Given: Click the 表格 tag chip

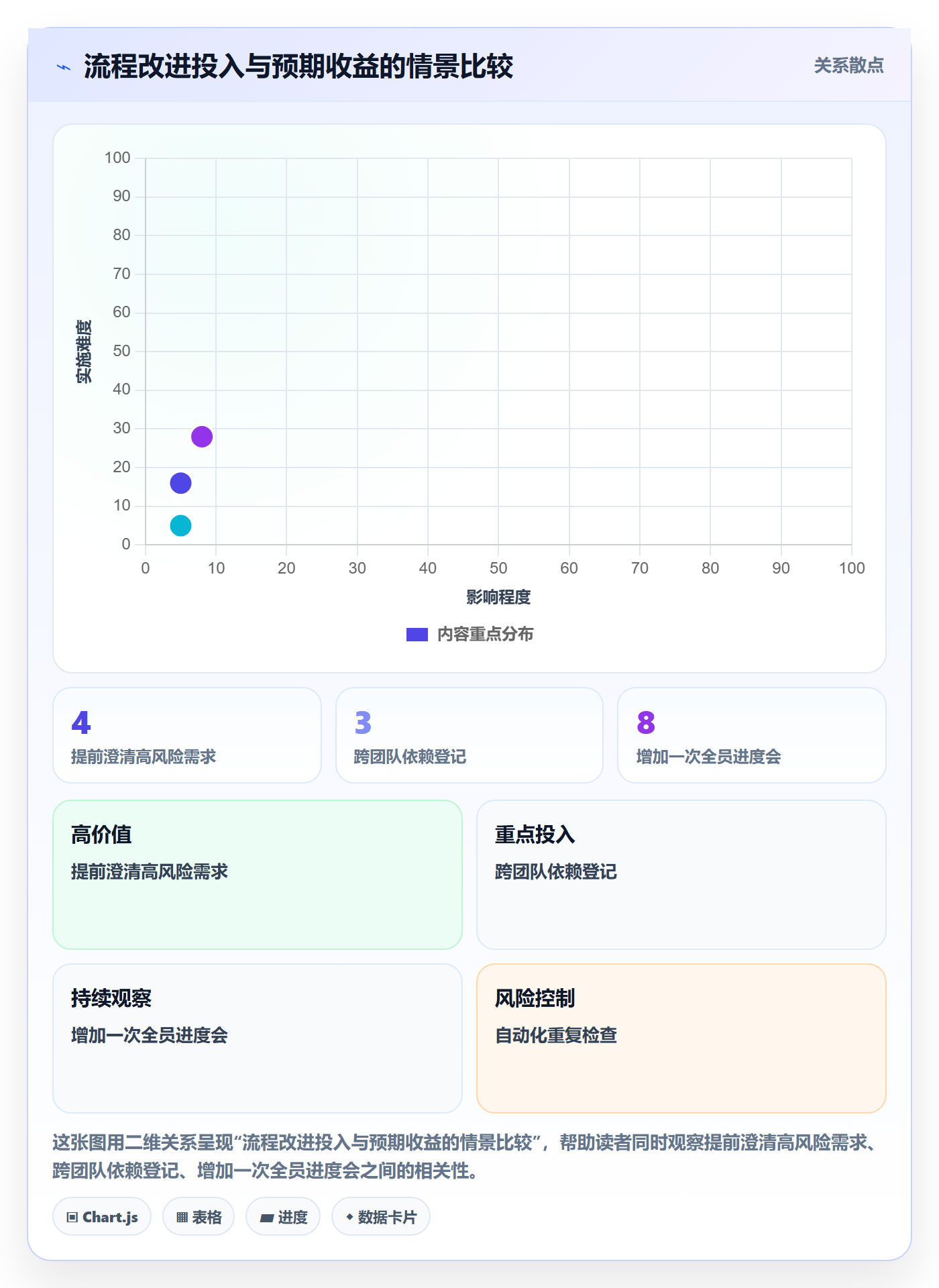Looking at the screenshot, I should coord(199,1217).
